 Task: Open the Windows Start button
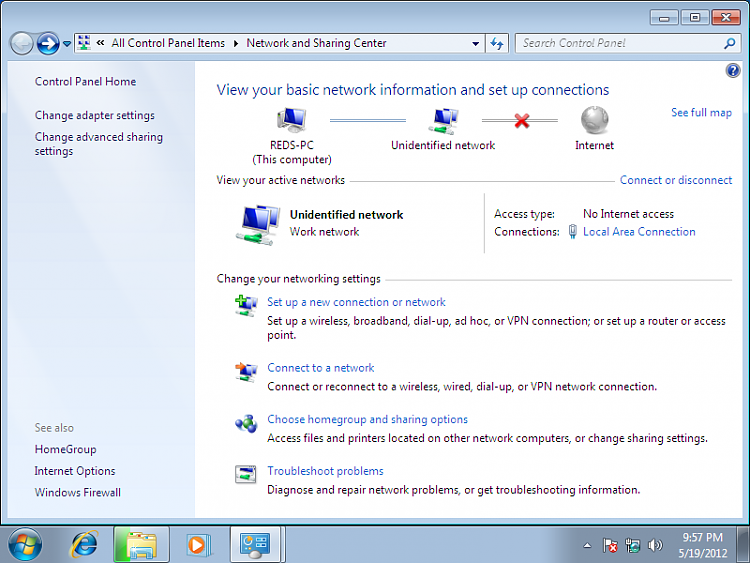coord(24,544)
